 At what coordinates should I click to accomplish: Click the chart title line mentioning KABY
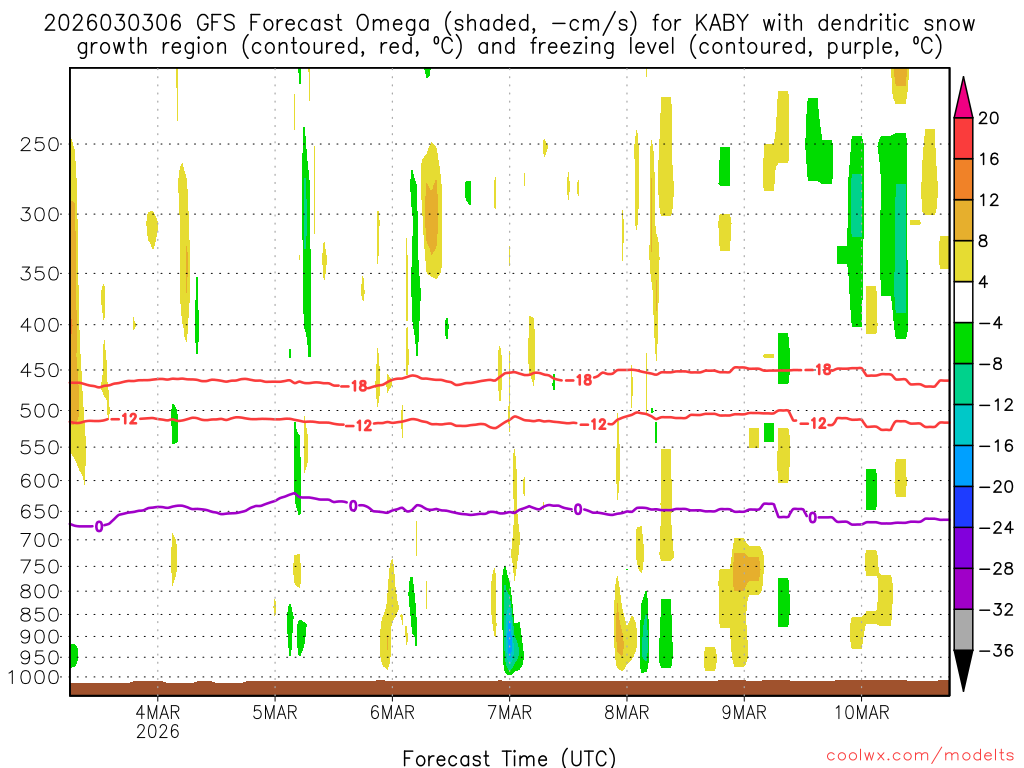(509, 24)
